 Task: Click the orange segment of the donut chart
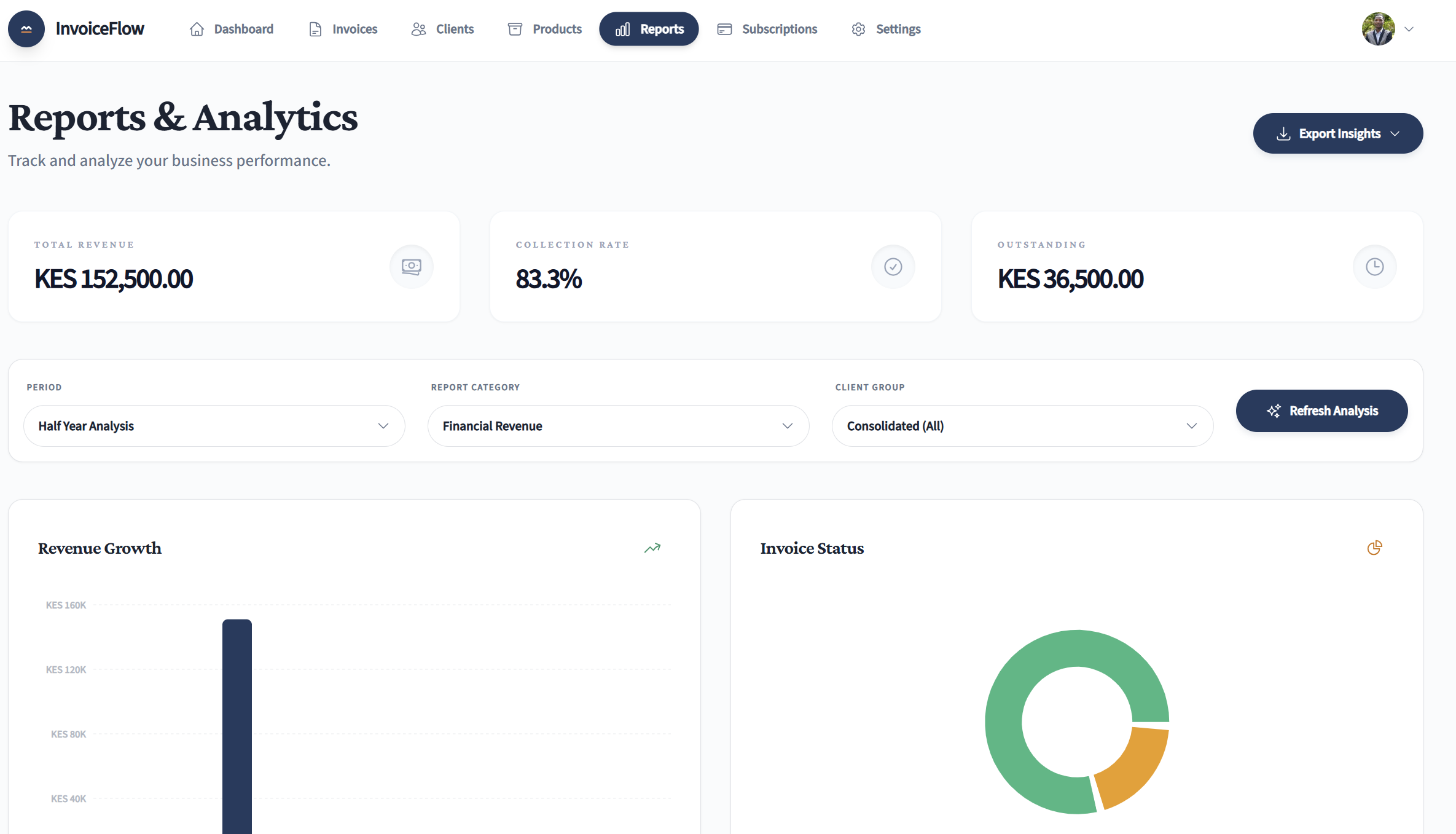tap(1137, 768)
